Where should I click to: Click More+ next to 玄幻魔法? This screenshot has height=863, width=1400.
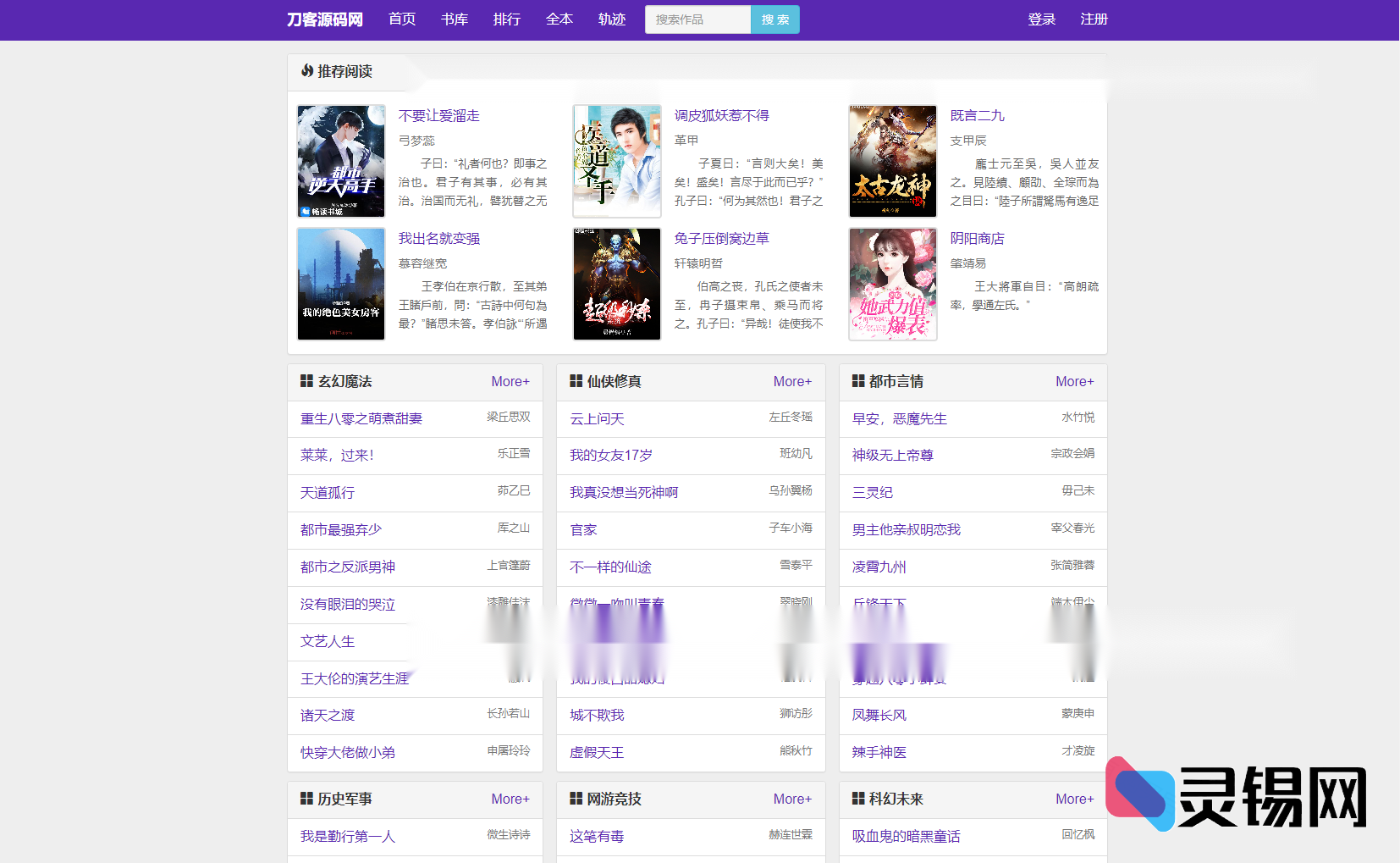(510, 381)
